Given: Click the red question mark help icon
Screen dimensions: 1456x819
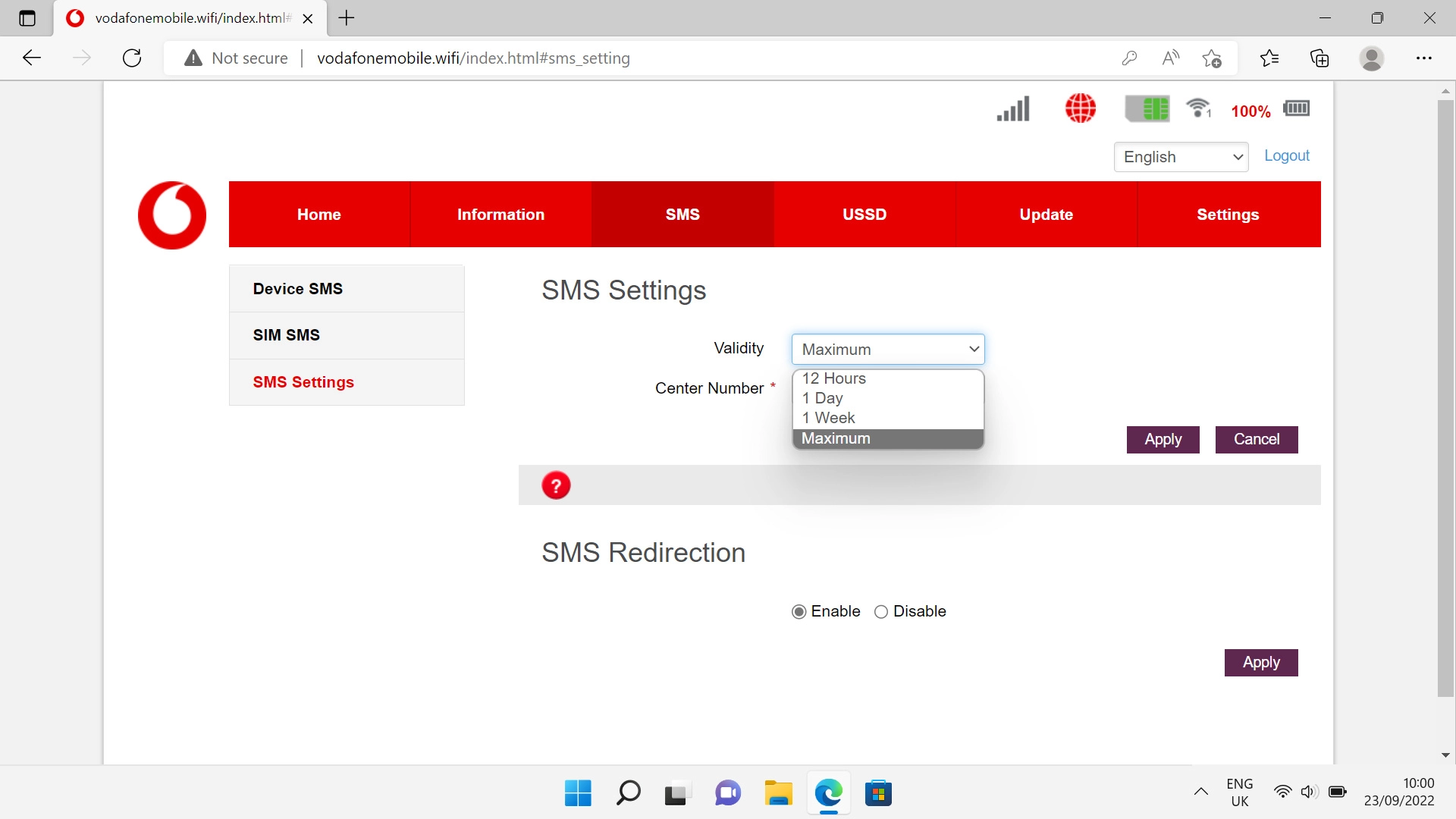Looking at the screenshot, I should click(x=556, y=485).
